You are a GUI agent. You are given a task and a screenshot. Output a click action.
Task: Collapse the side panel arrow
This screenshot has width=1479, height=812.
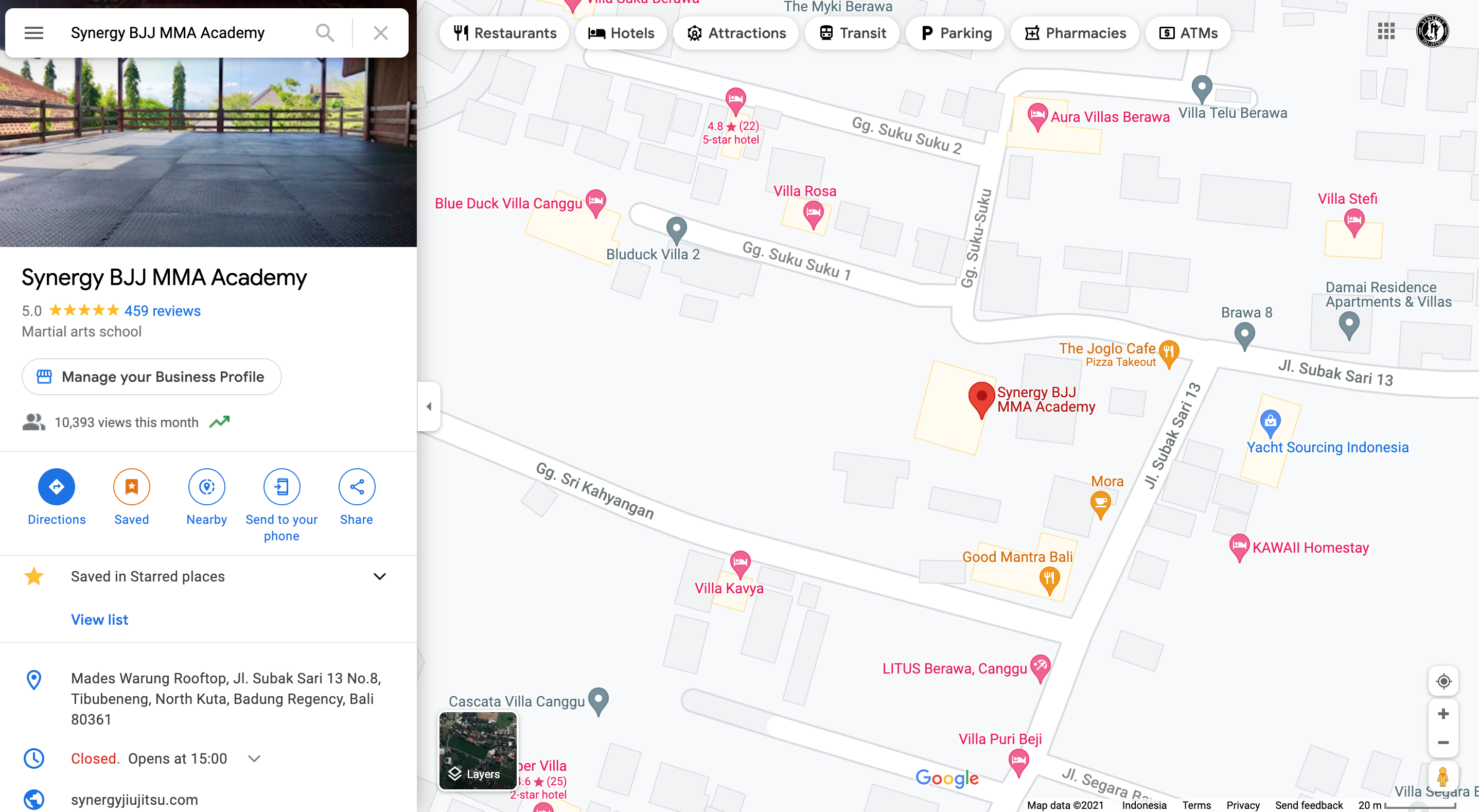point(429,407)
